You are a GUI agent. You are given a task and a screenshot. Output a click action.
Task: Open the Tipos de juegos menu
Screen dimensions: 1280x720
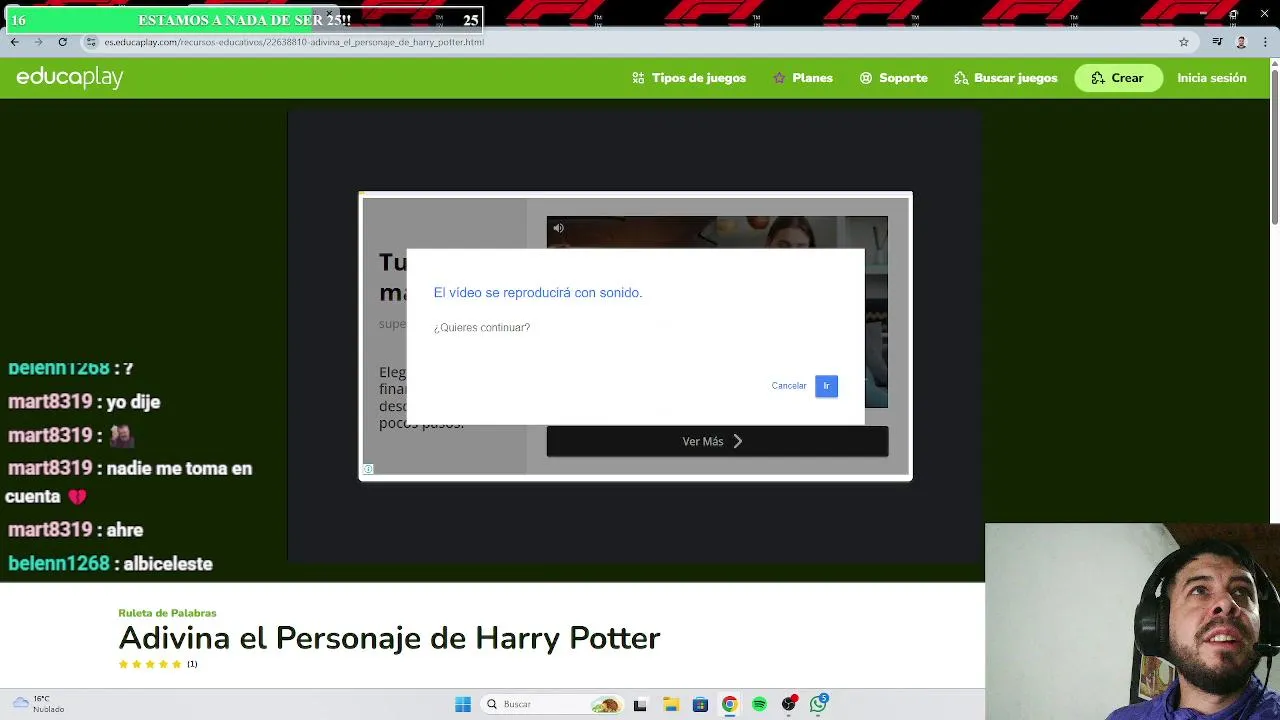click(x=689, y=78)
